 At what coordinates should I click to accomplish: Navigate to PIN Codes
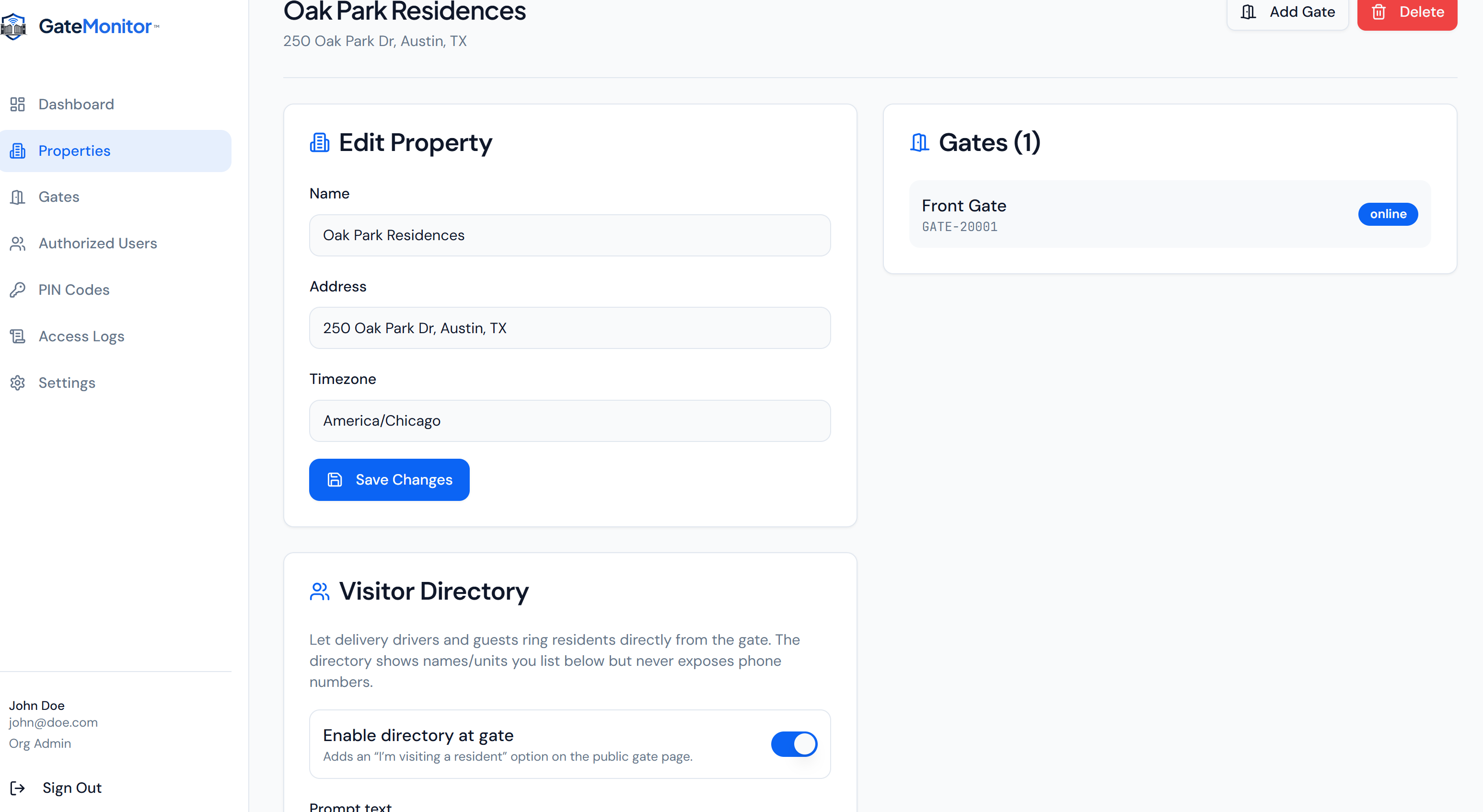click(116, 290)
